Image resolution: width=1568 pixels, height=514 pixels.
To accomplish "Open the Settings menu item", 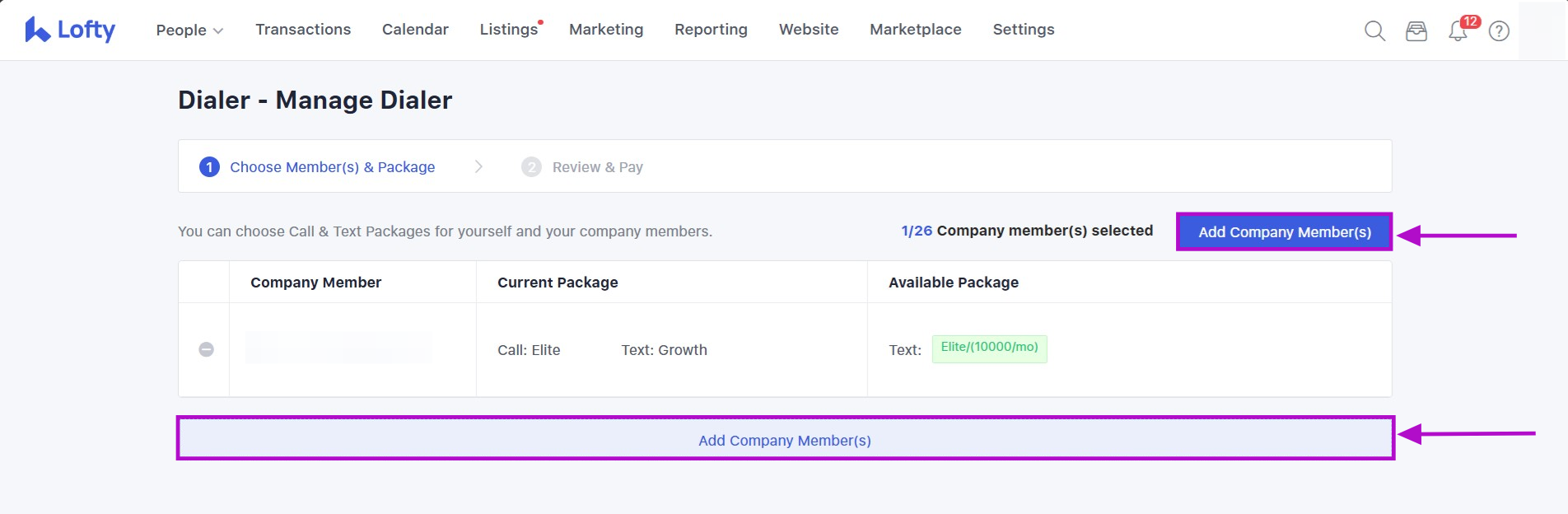I will point(1023,30).
